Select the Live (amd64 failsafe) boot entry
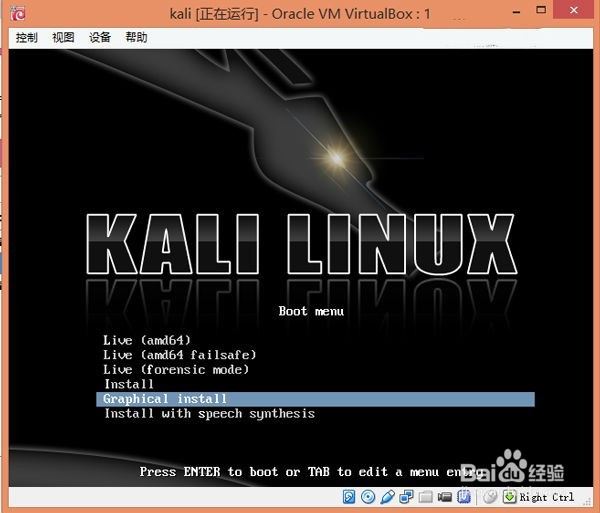Screen dimensions: 600x513 (179, 355)
